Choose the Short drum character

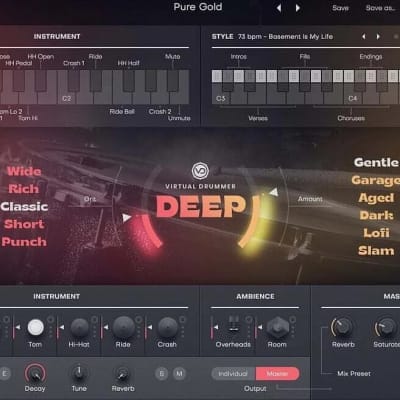24,224
